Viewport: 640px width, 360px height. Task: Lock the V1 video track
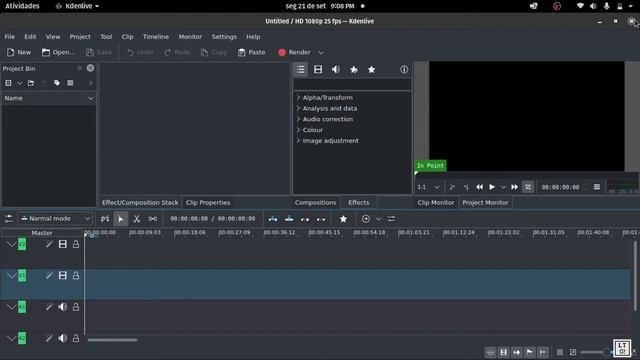pos(76,276)
